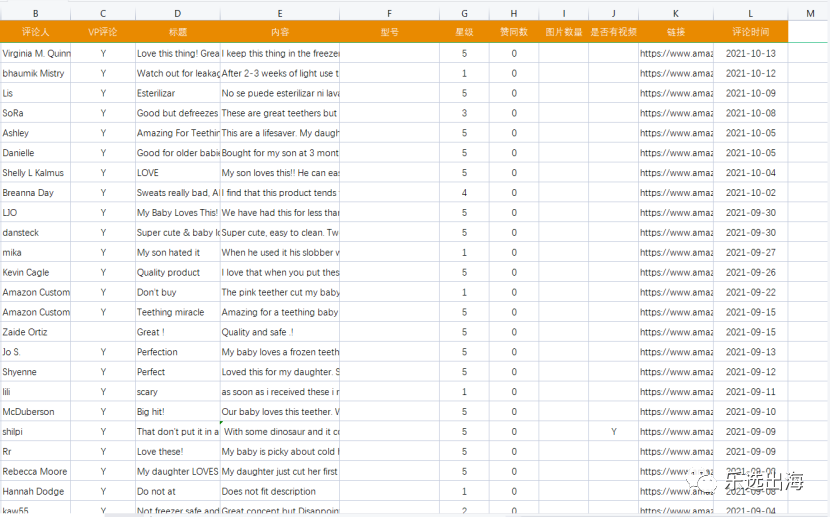Select the Rebecca Moore cell

(35, 471)
